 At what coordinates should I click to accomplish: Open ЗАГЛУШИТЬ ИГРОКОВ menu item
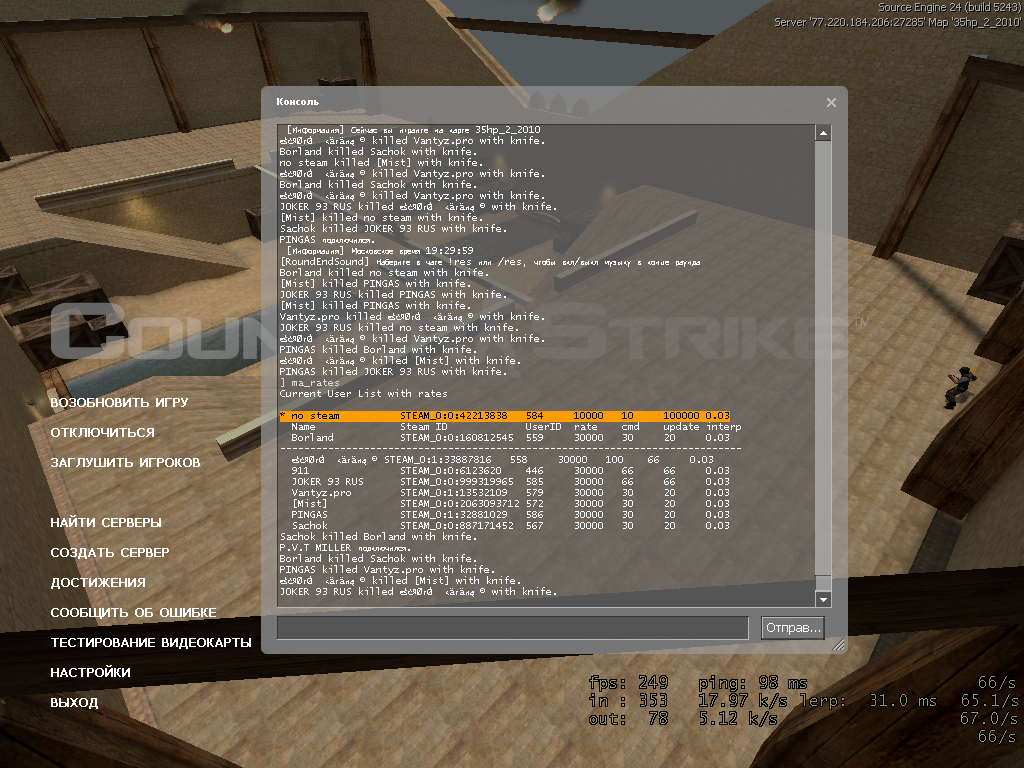125,462
